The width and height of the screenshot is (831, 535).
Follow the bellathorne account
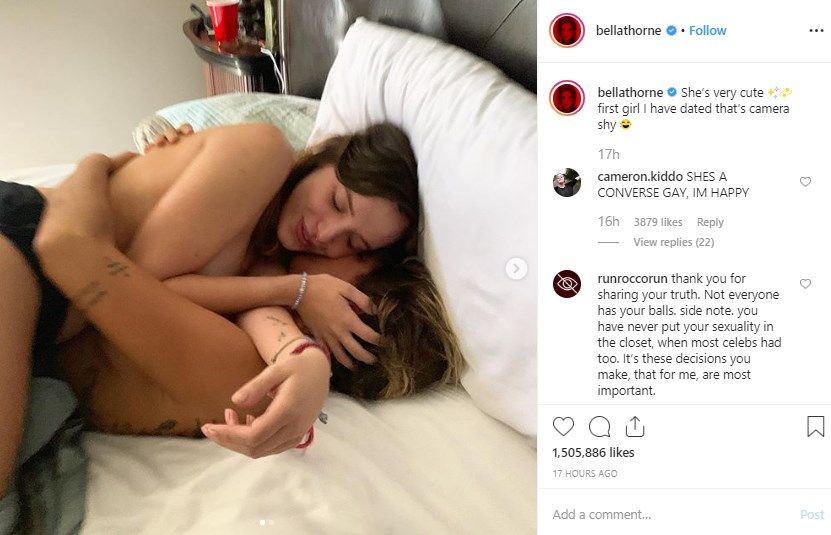pyautogui.click(x=708, y=31)
